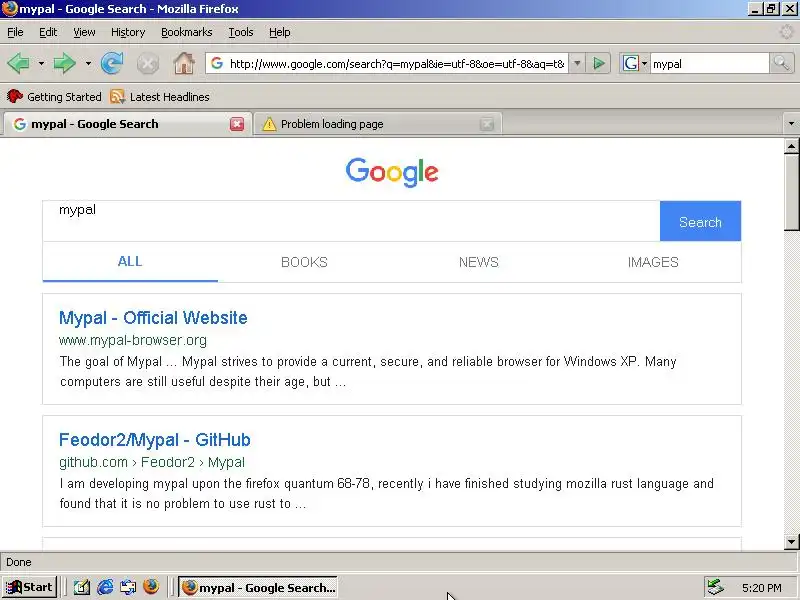This screenshot has width=800, height=600.
Task: Click the snippet about firefox quantum 68-78
Action: (386, 493)
